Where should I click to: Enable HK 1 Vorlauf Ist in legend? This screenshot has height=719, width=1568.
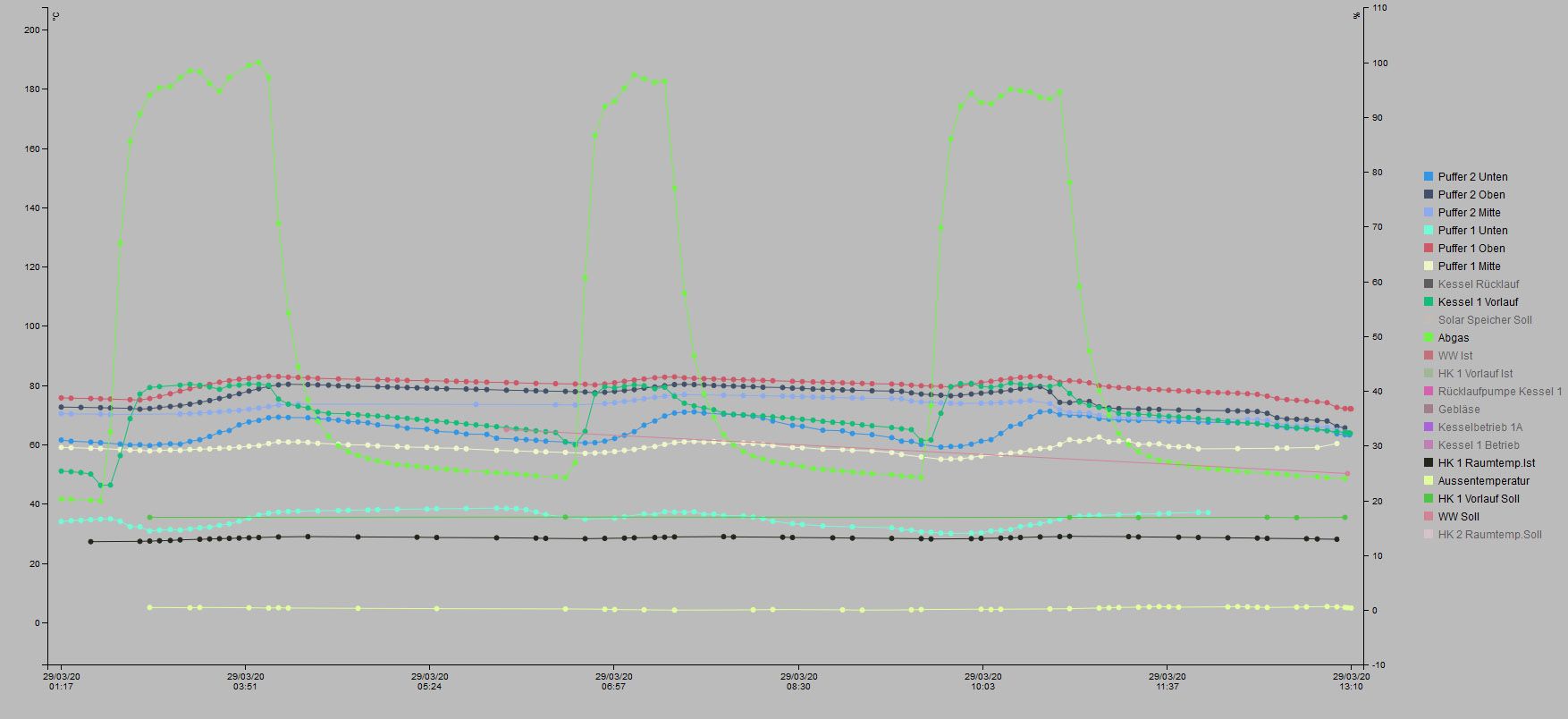[x=1475, y=374]
